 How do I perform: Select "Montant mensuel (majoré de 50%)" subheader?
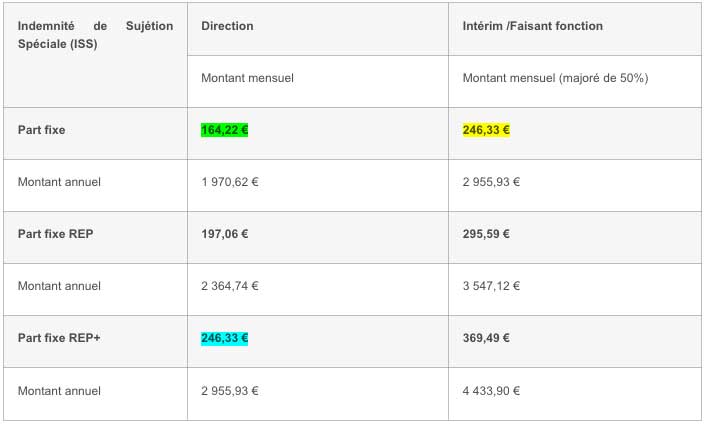pos(556,77)
